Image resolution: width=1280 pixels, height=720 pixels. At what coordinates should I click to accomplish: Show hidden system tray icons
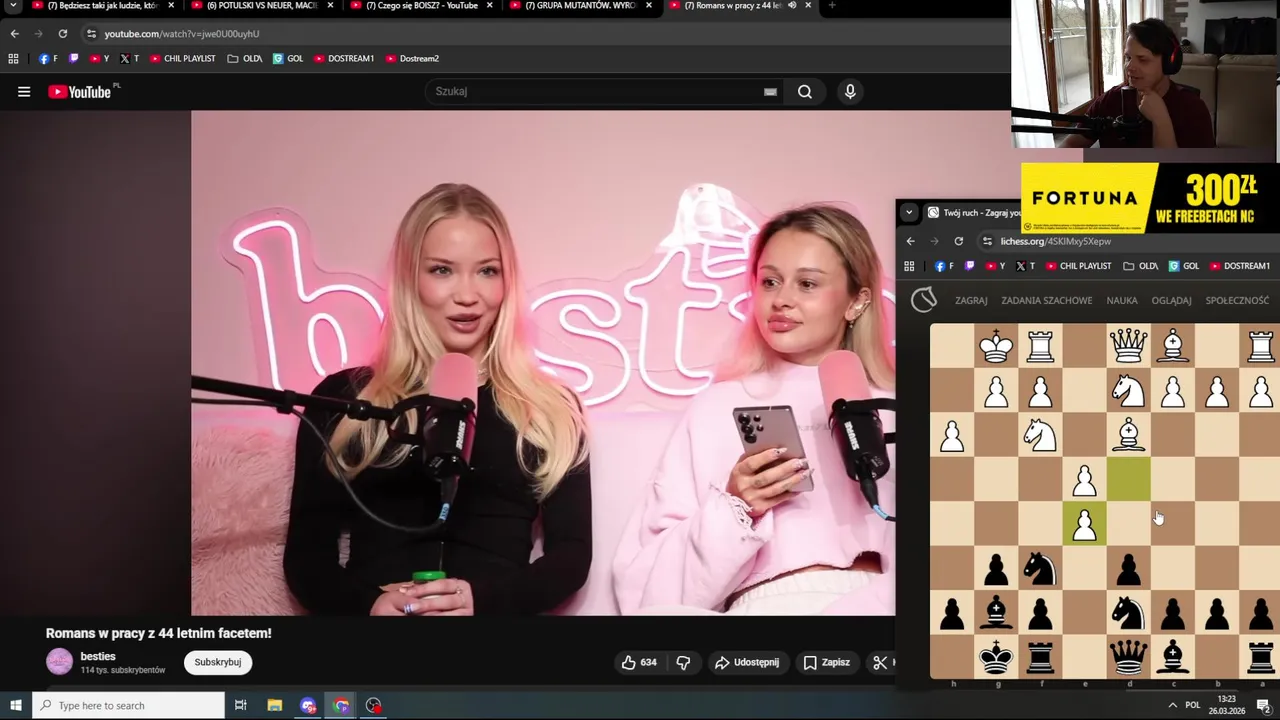click(1172, 706)
